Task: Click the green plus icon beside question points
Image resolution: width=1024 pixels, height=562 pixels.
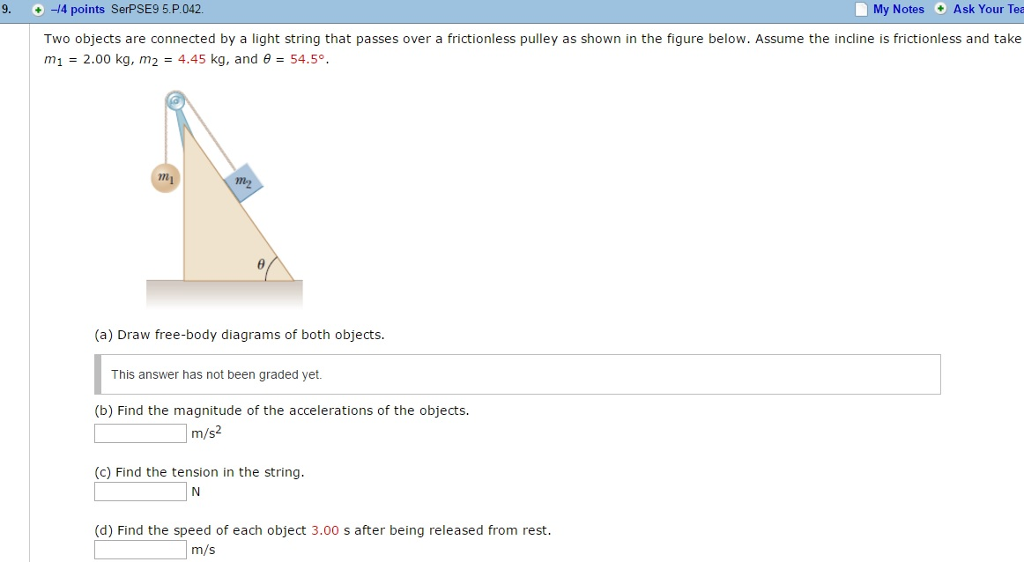Action: pyautogui.click(x=38, y=9)
